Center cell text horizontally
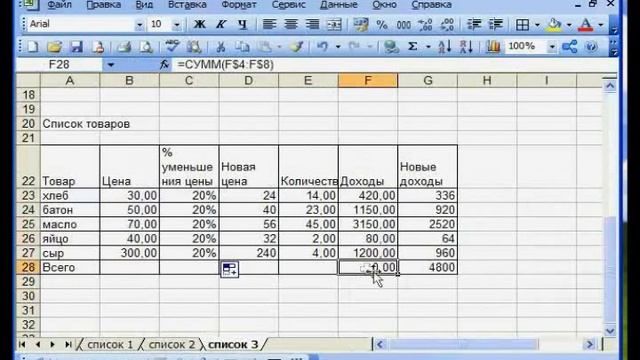Screen dimensions: 640x360 pyautogui.click(x=291, y=24)
